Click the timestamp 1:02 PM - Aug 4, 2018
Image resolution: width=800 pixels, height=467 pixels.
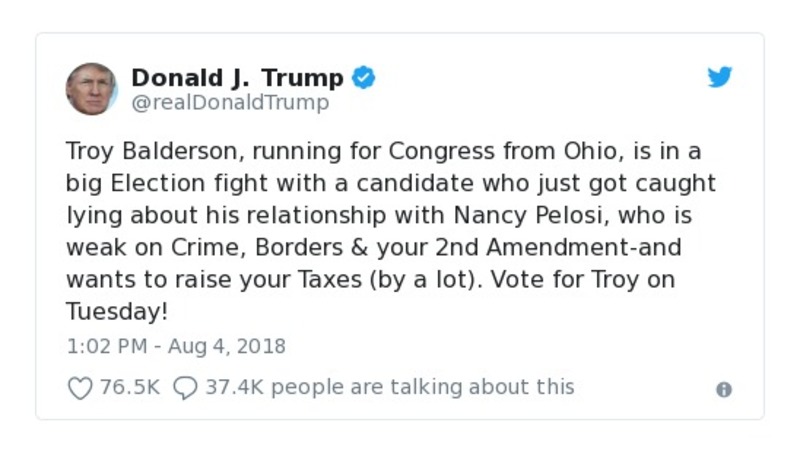(176, 347)
